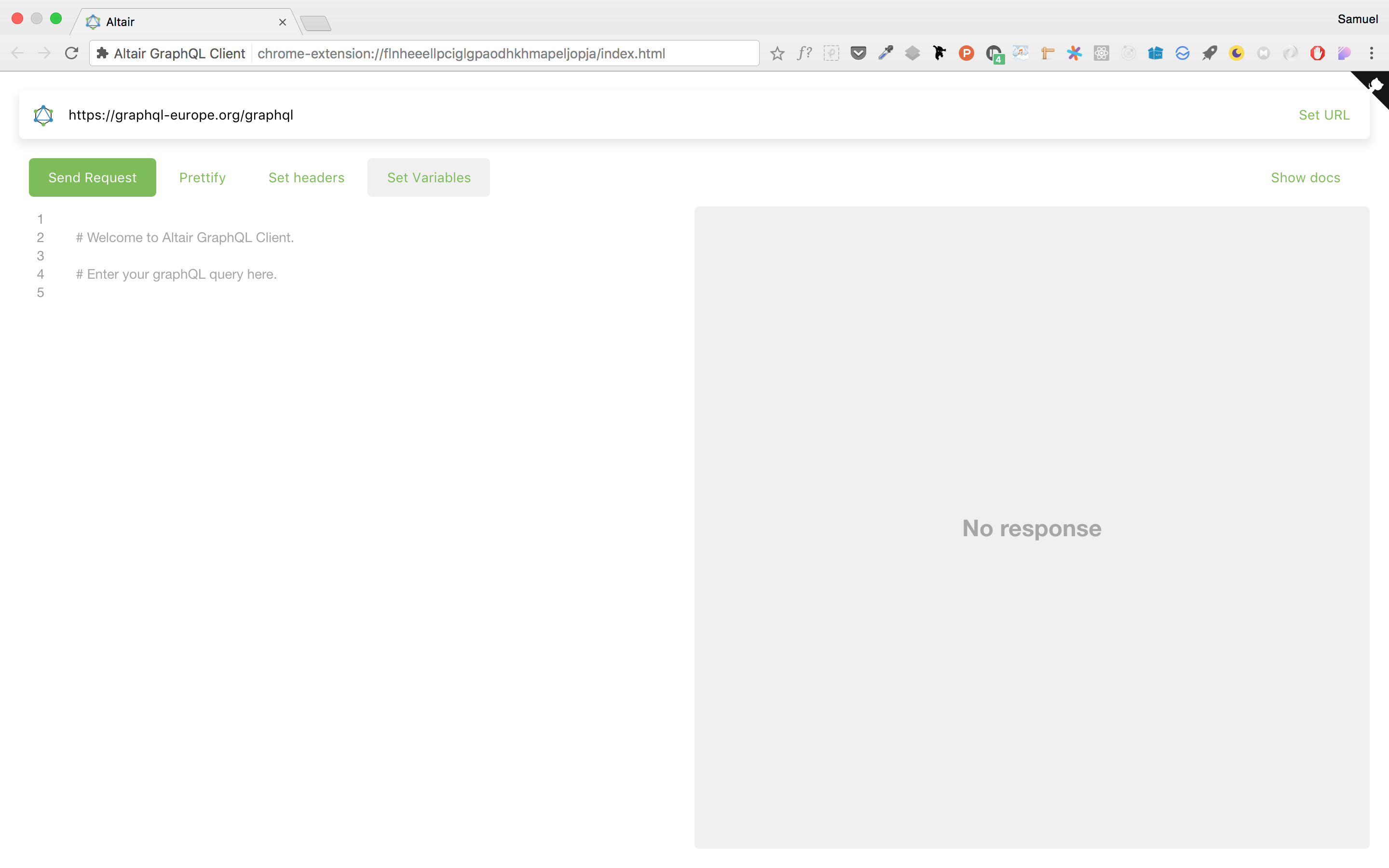This screenshot has width=1389, height=868.
Task: Set URL for the GraphQL endpoint
Action: point(1324,115)
